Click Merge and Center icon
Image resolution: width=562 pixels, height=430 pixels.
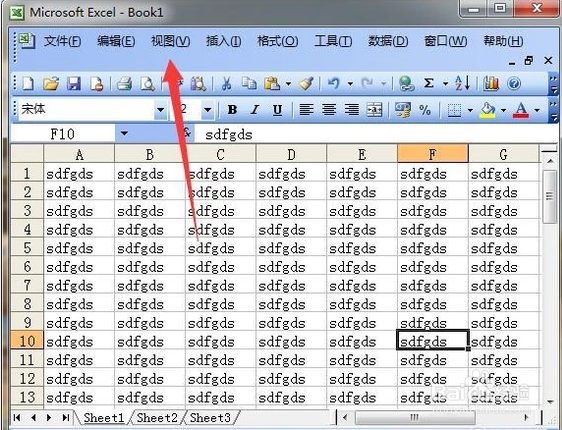pos(375,110)
